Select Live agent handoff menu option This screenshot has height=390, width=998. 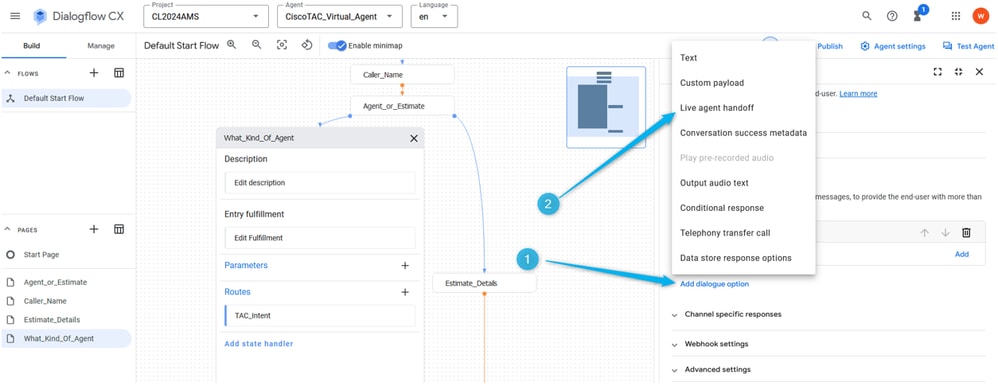[x=717, y=108]
